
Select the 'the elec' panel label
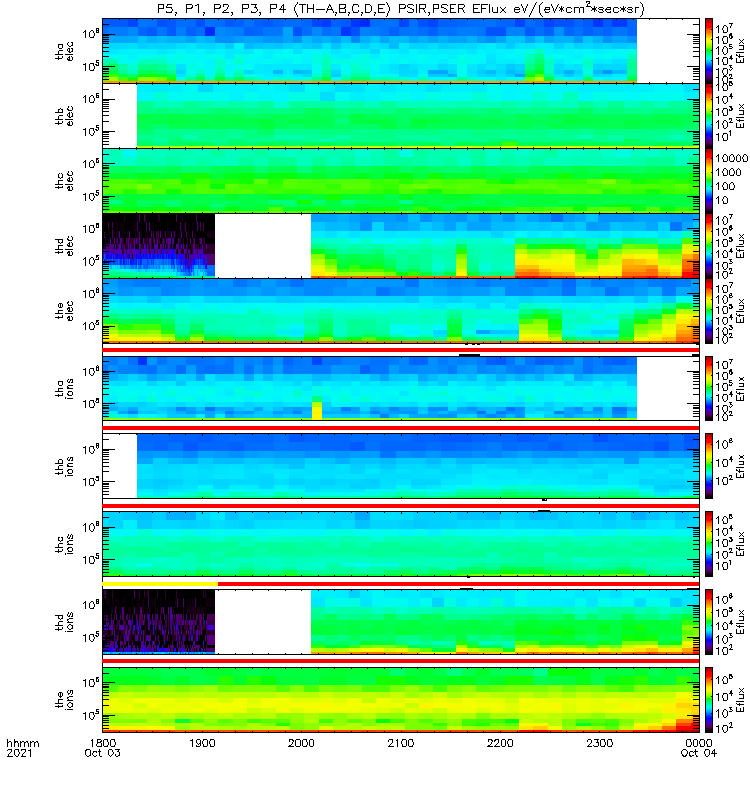coord(64,310)
